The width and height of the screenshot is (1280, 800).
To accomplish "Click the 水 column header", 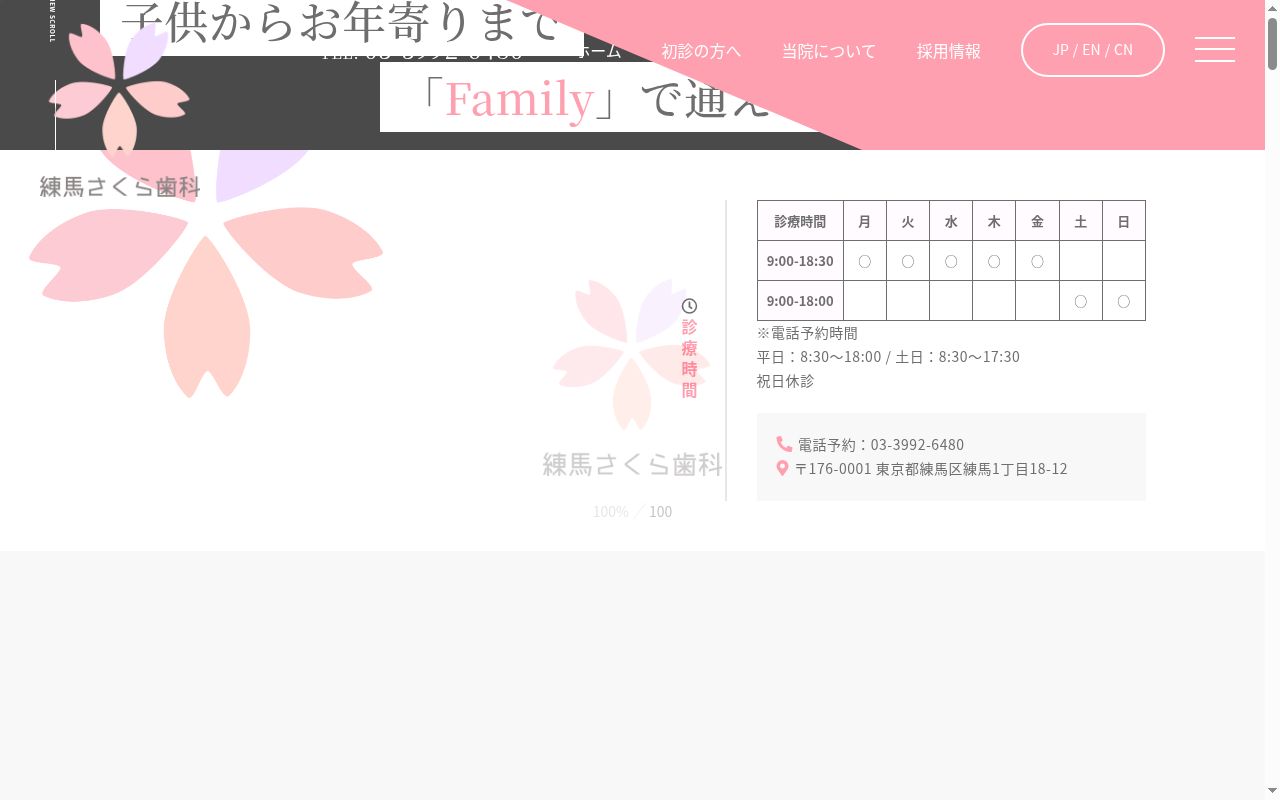I will click(951, 221).
